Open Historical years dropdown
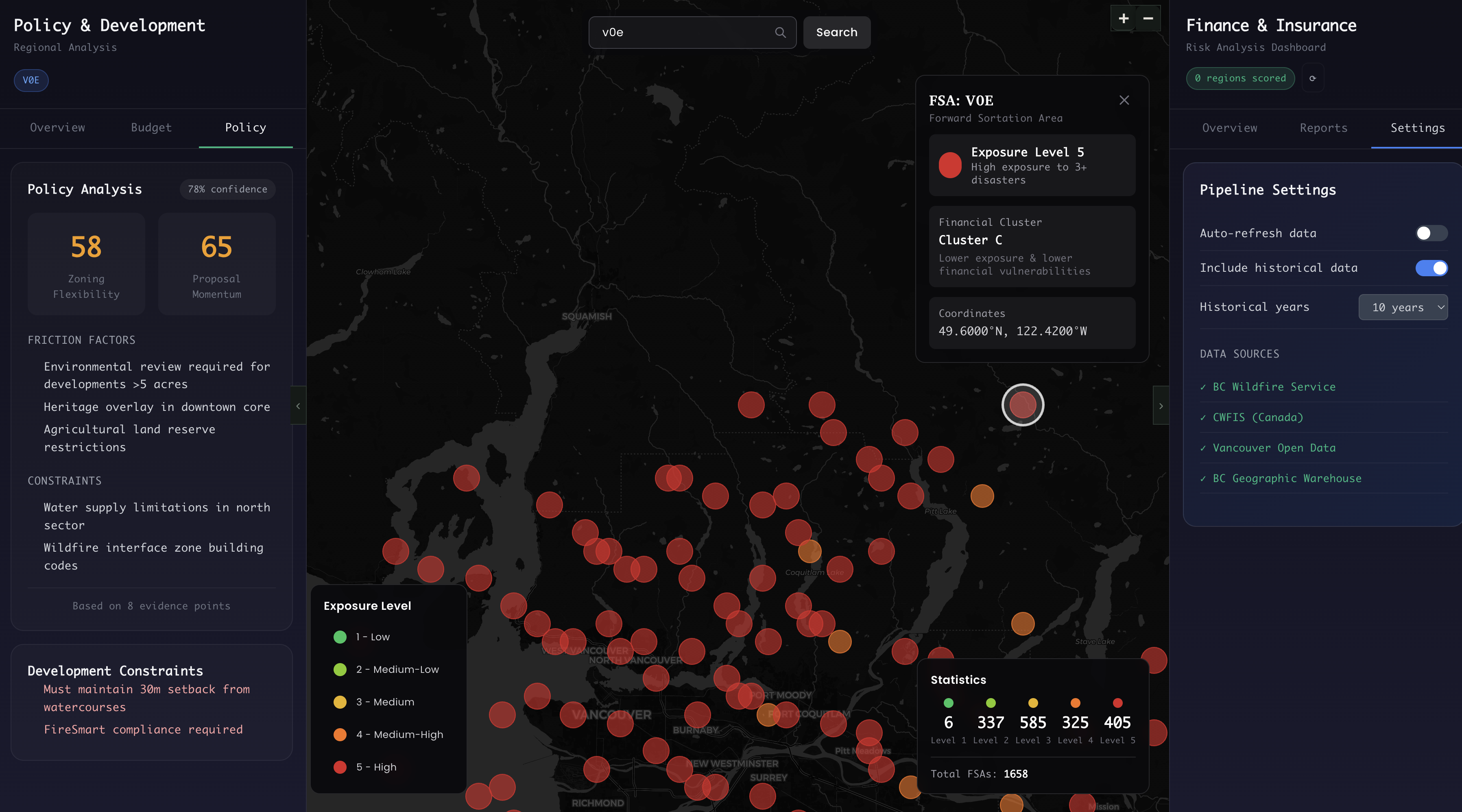This screenshot has height=812, width=1462. click(1403, 307)
